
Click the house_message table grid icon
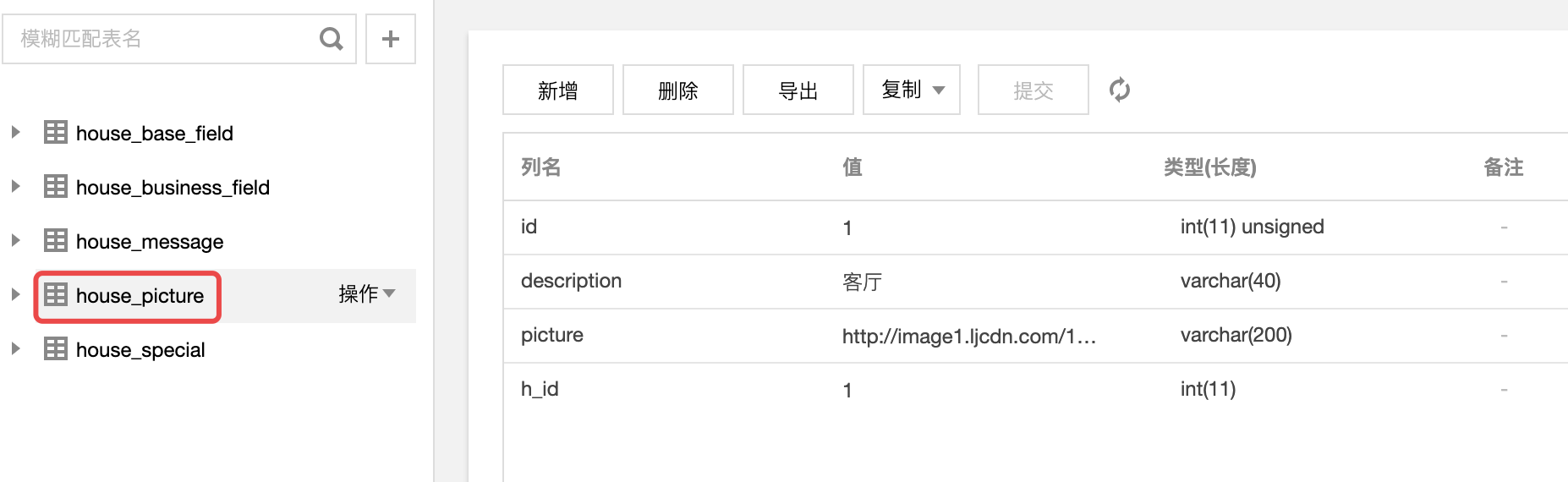point(56,241)
